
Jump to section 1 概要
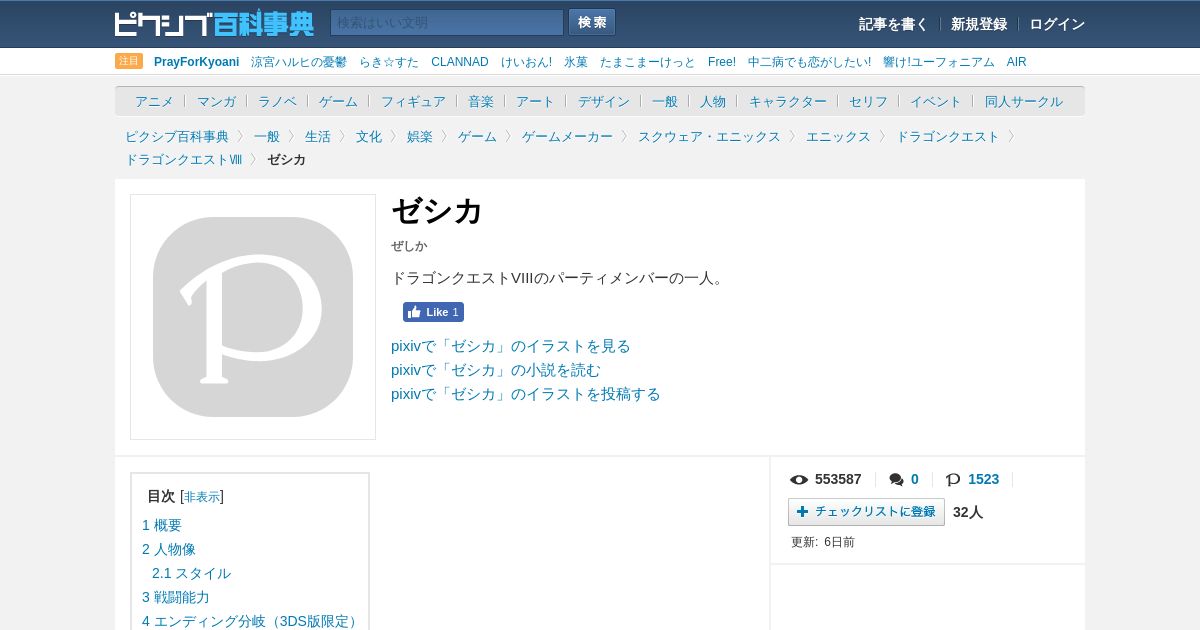pos(162,525)
